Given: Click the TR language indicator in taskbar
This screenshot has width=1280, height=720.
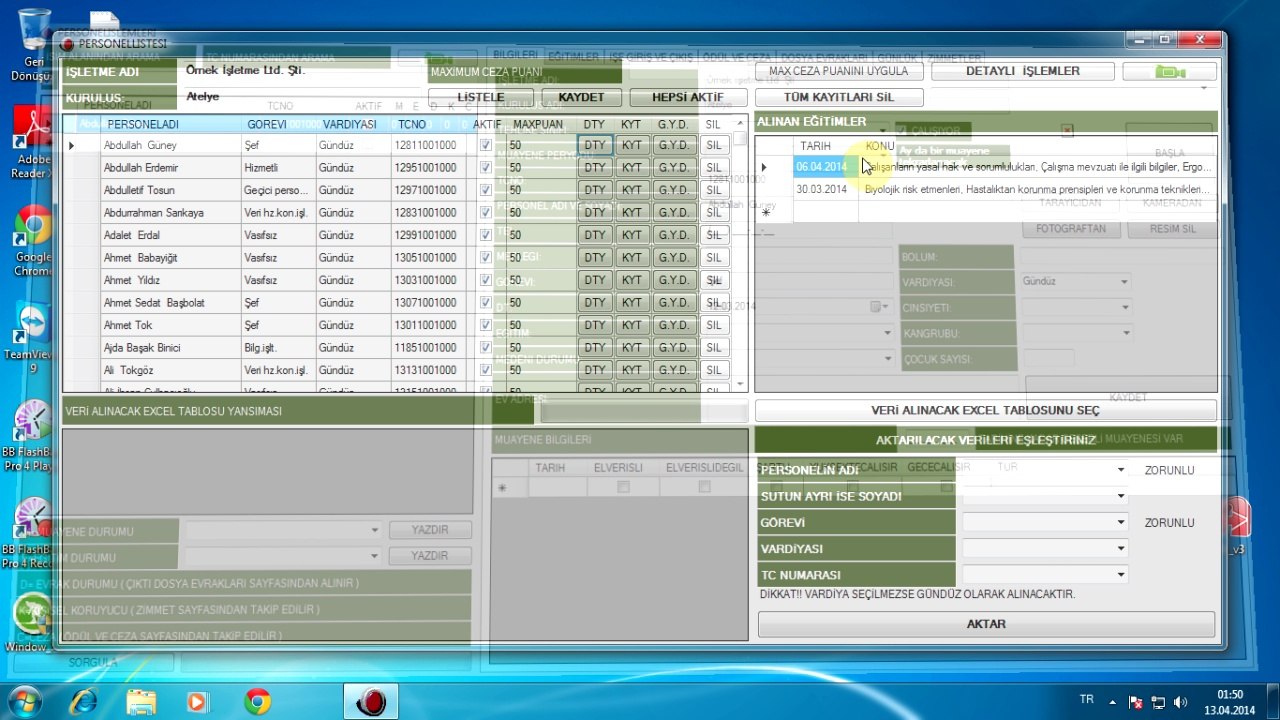Looking at the screenshot, I should pyautogui.click(x=1087, y=699).
